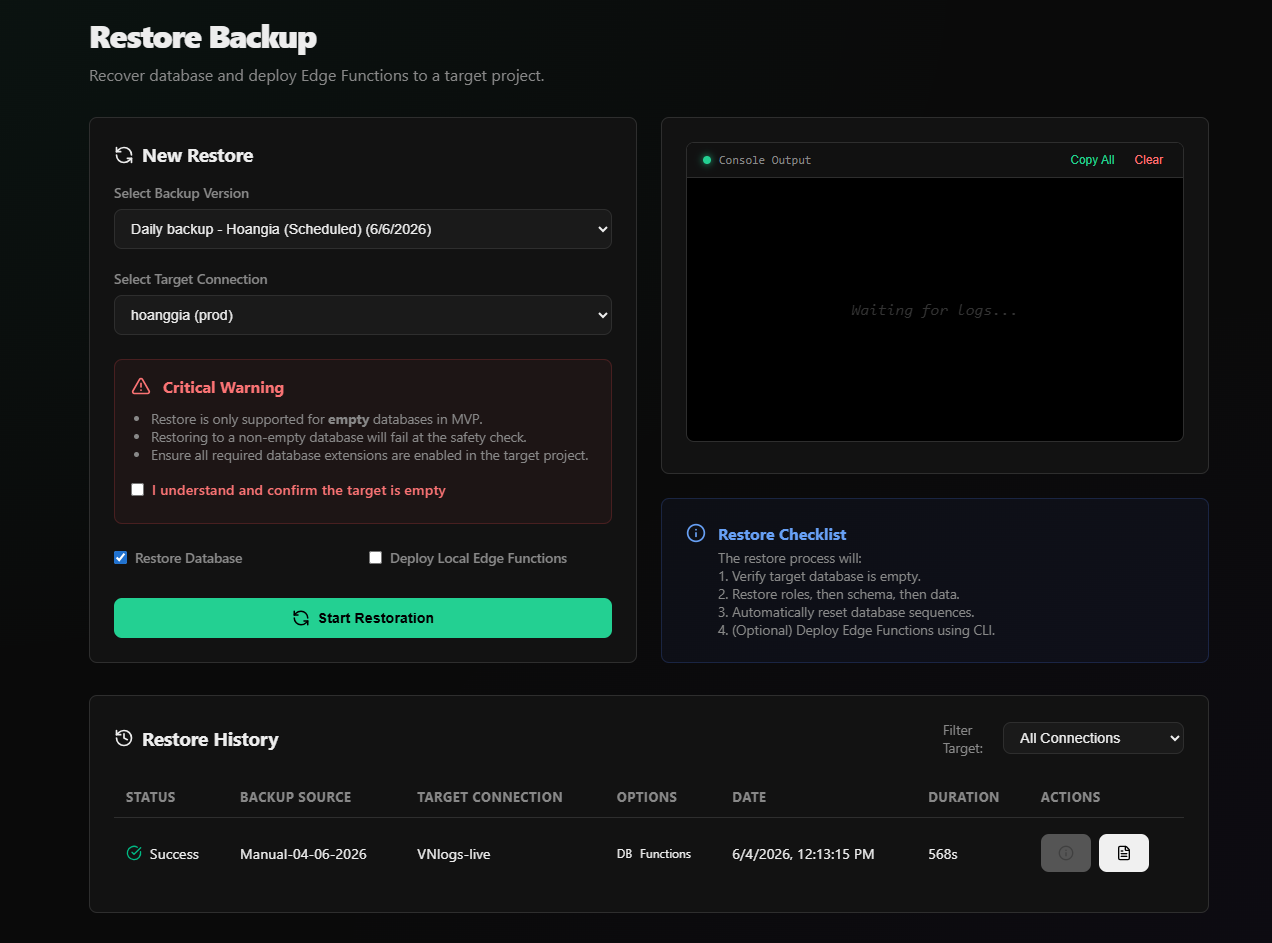This screenshot has height=943, width=1272.
Task: Click the New Restore refresh icon
Action: point(124,155)
